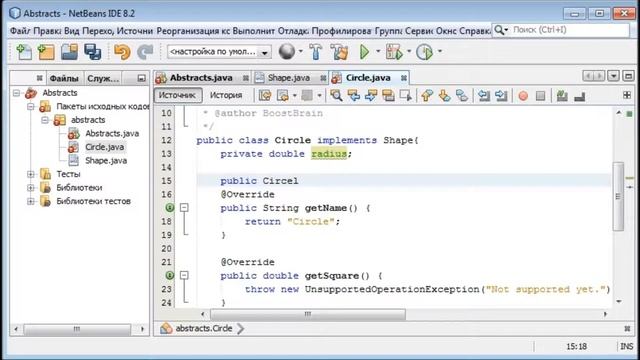Click the split editor icon at toolbar end
The height and width of the screenshot is (360, 640).
pyautogui.click(x=627, y=95)
